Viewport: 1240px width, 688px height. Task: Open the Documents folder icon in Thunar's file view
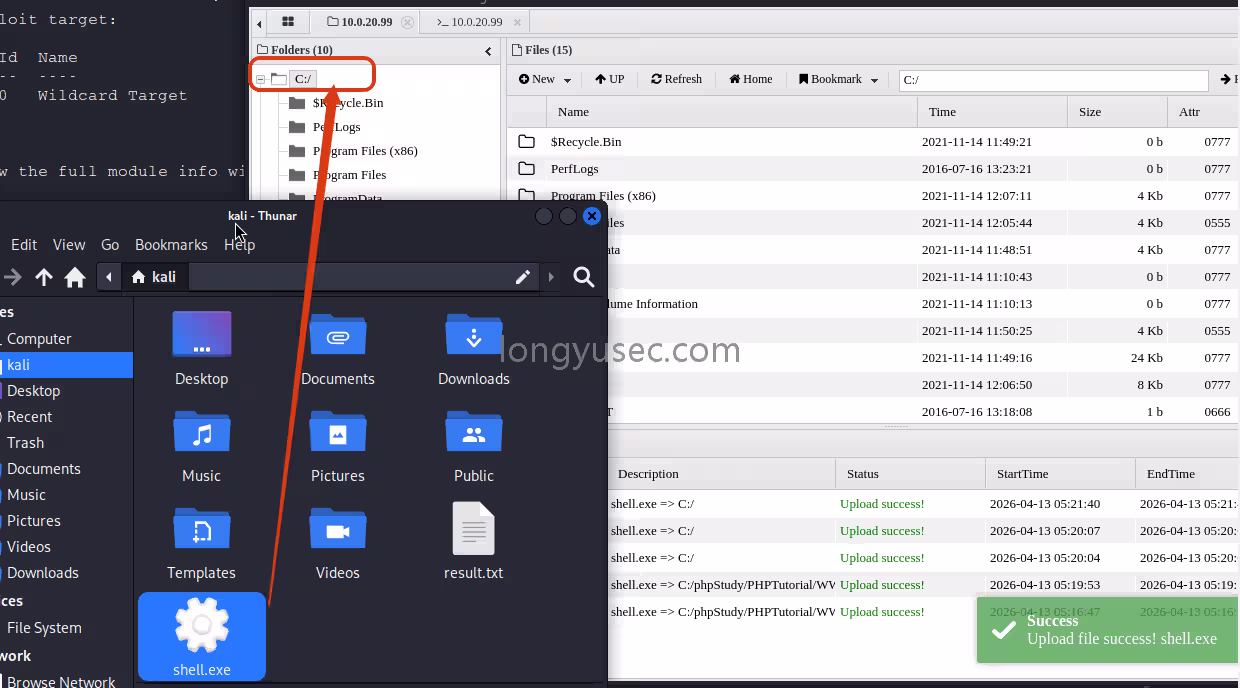[338, 334]
